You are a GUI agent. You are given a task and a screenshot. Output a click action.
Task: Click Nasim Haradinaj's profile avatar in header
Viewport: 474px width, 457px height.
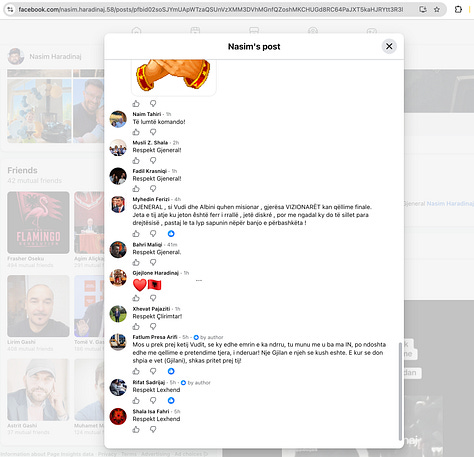pos(16,56)
